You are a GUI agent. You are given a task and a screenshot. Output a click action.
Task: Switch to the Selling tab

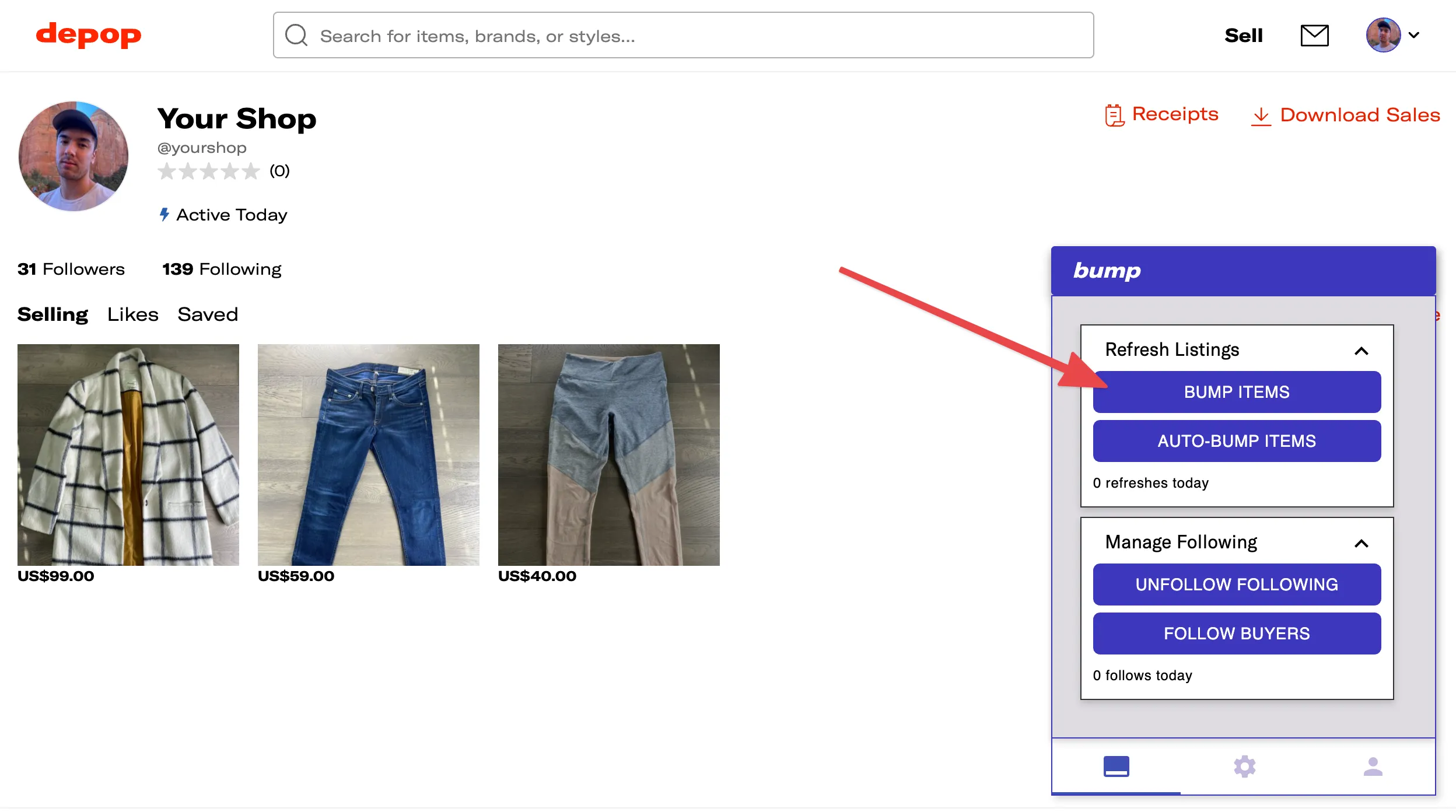52,314
